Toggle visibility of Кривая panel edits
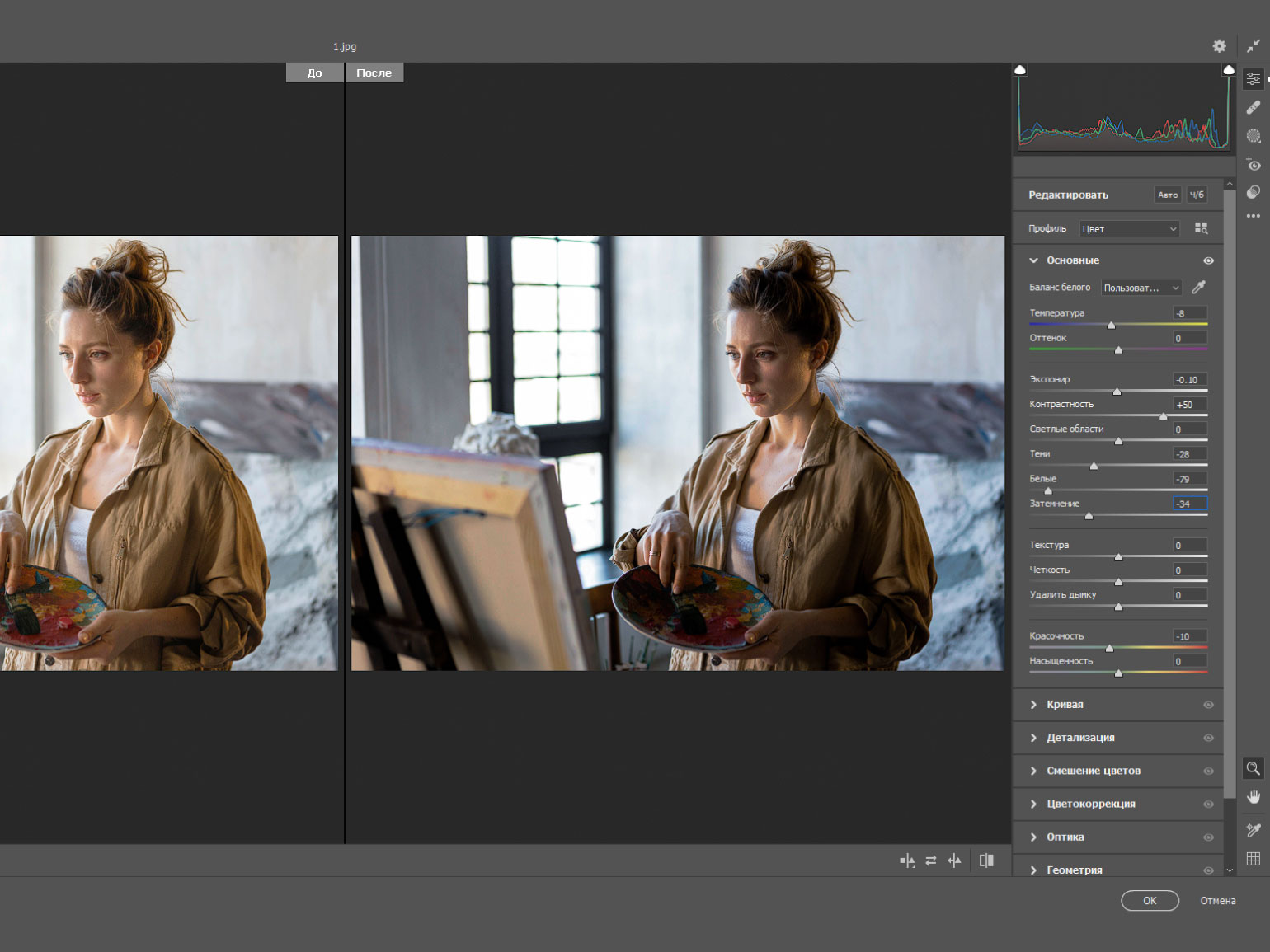 (x=1208, y=705)
